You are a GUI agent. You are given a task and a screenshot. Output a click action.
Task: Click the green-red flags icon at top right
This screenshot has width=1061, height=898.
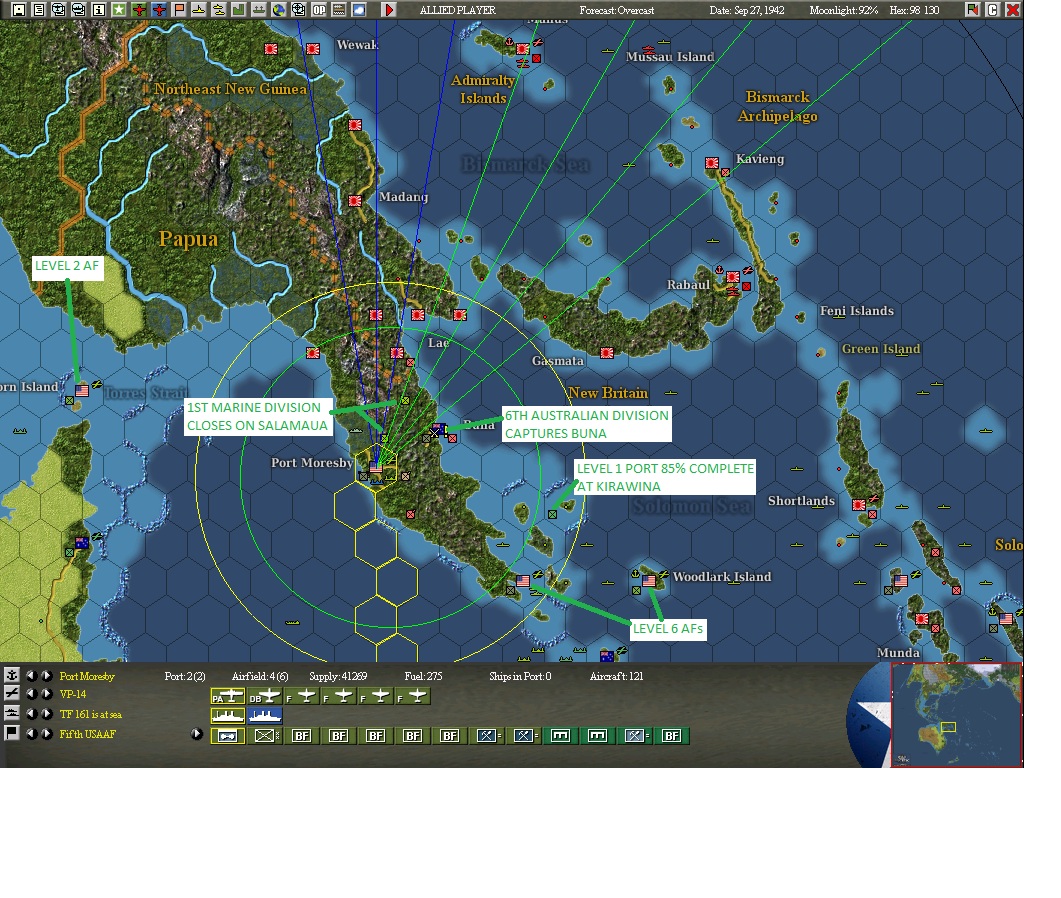972,9
